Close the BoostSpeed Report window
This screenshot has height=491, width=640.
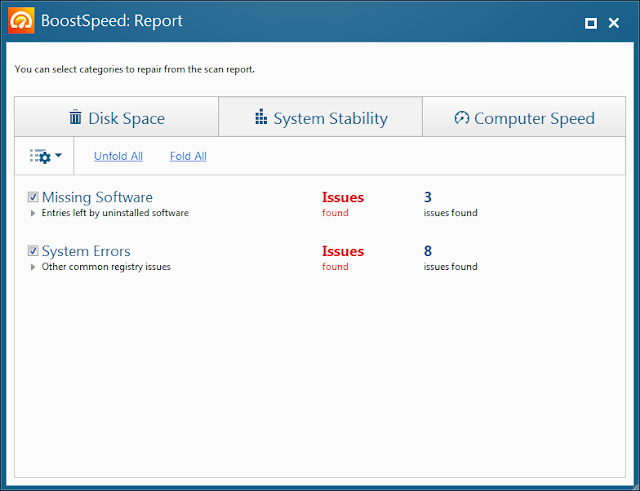615,22
